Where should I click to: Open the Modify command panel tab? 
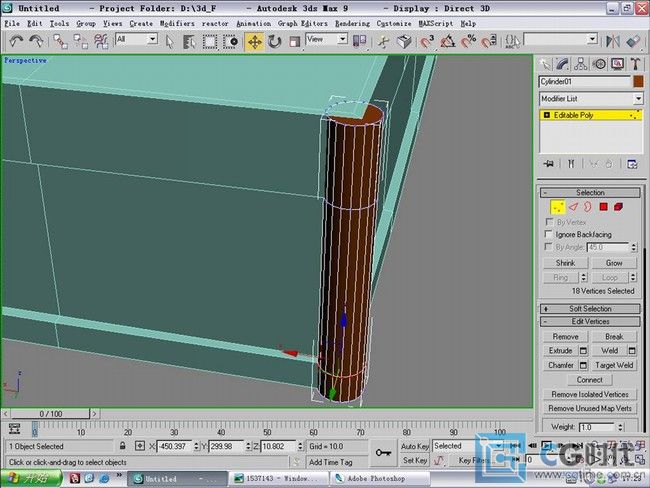point(562,64)
